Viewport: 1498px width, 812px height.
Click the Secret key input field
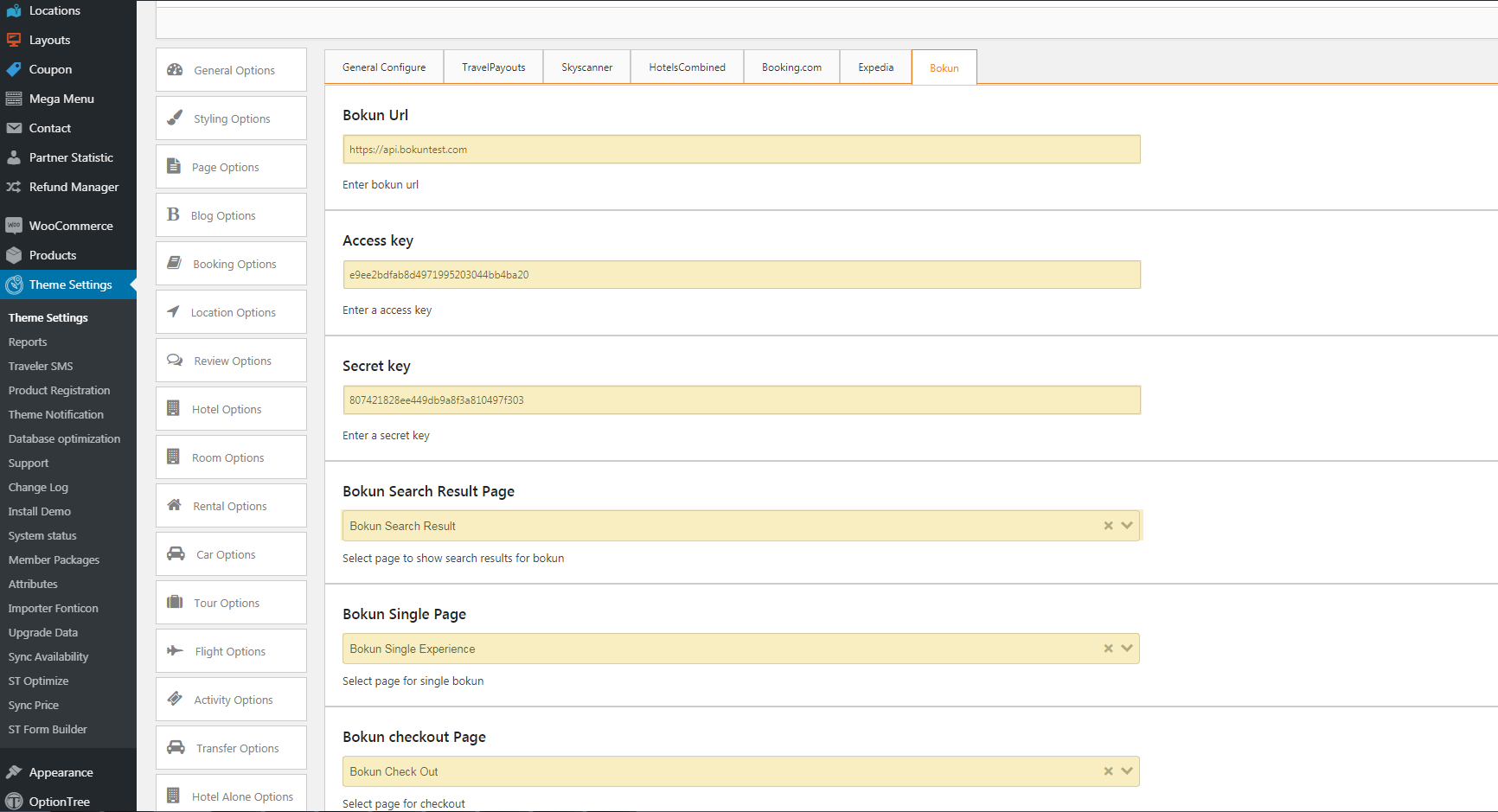pos(741,400)
